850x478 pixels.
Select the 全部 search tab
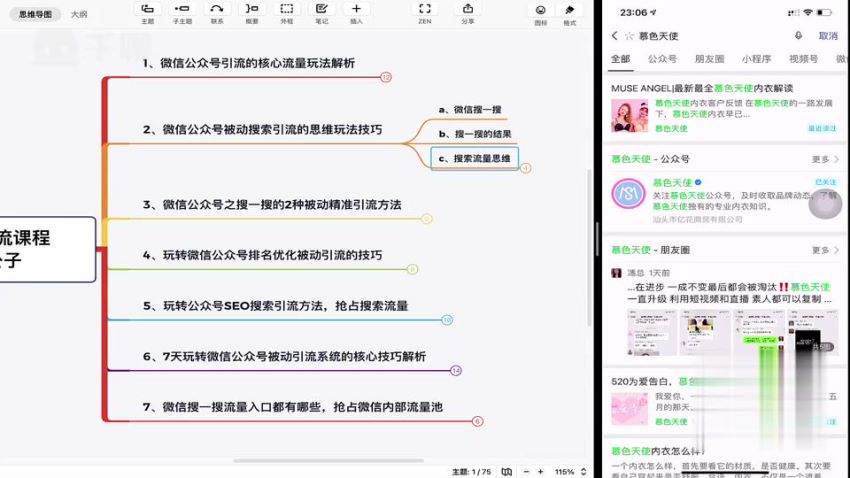point(621,59)
